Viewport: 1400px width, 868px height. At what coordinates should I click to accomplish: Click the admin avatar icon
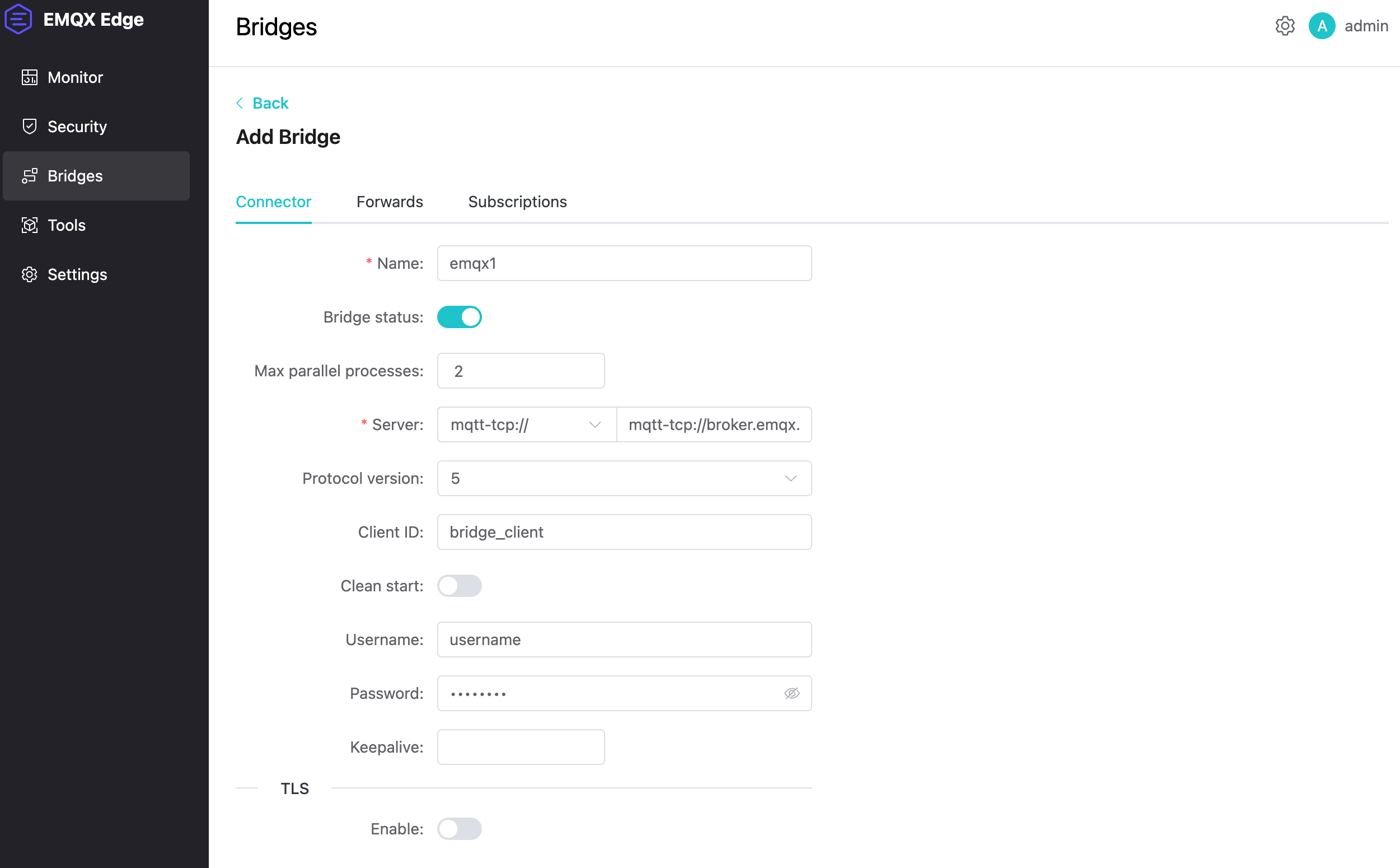coord(1322,26)
